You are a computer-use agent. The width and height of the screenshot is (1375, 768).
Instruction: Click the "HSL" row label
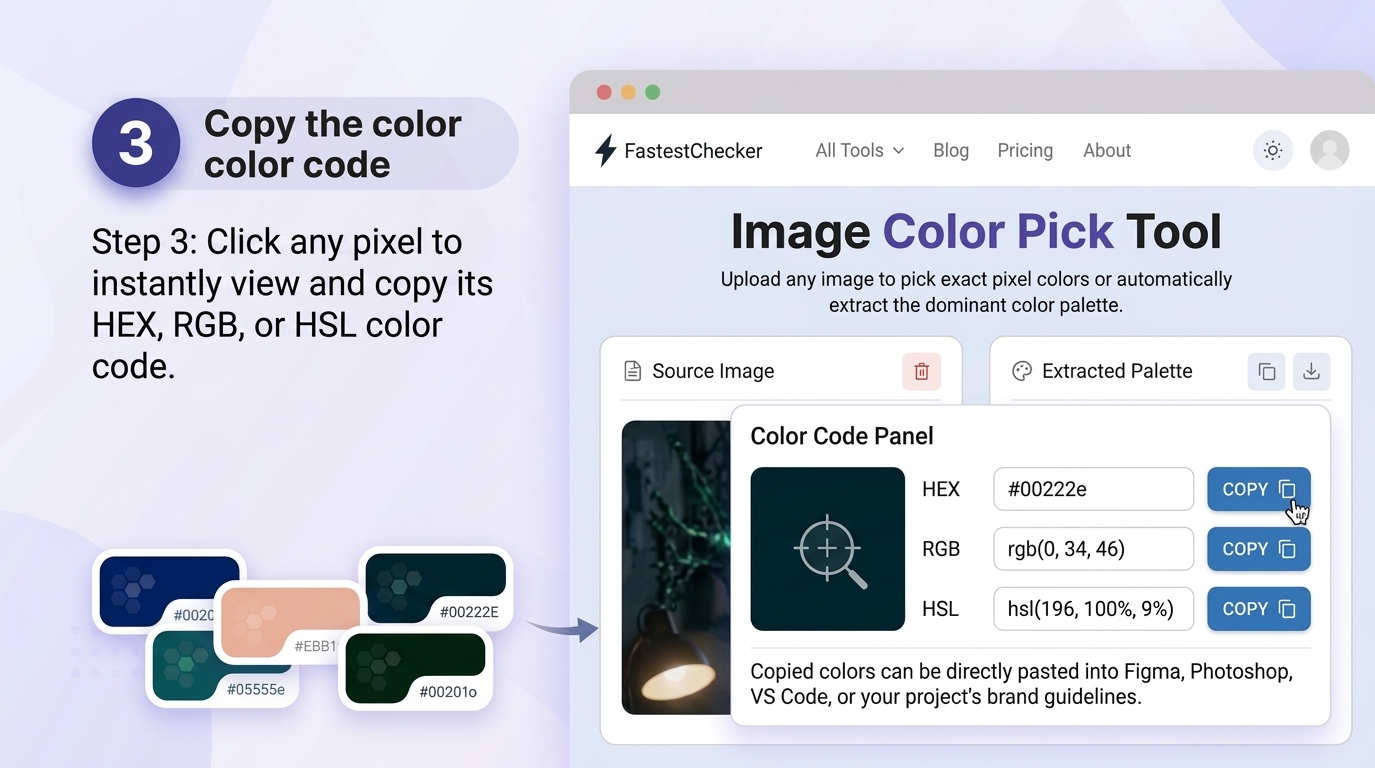940,609
